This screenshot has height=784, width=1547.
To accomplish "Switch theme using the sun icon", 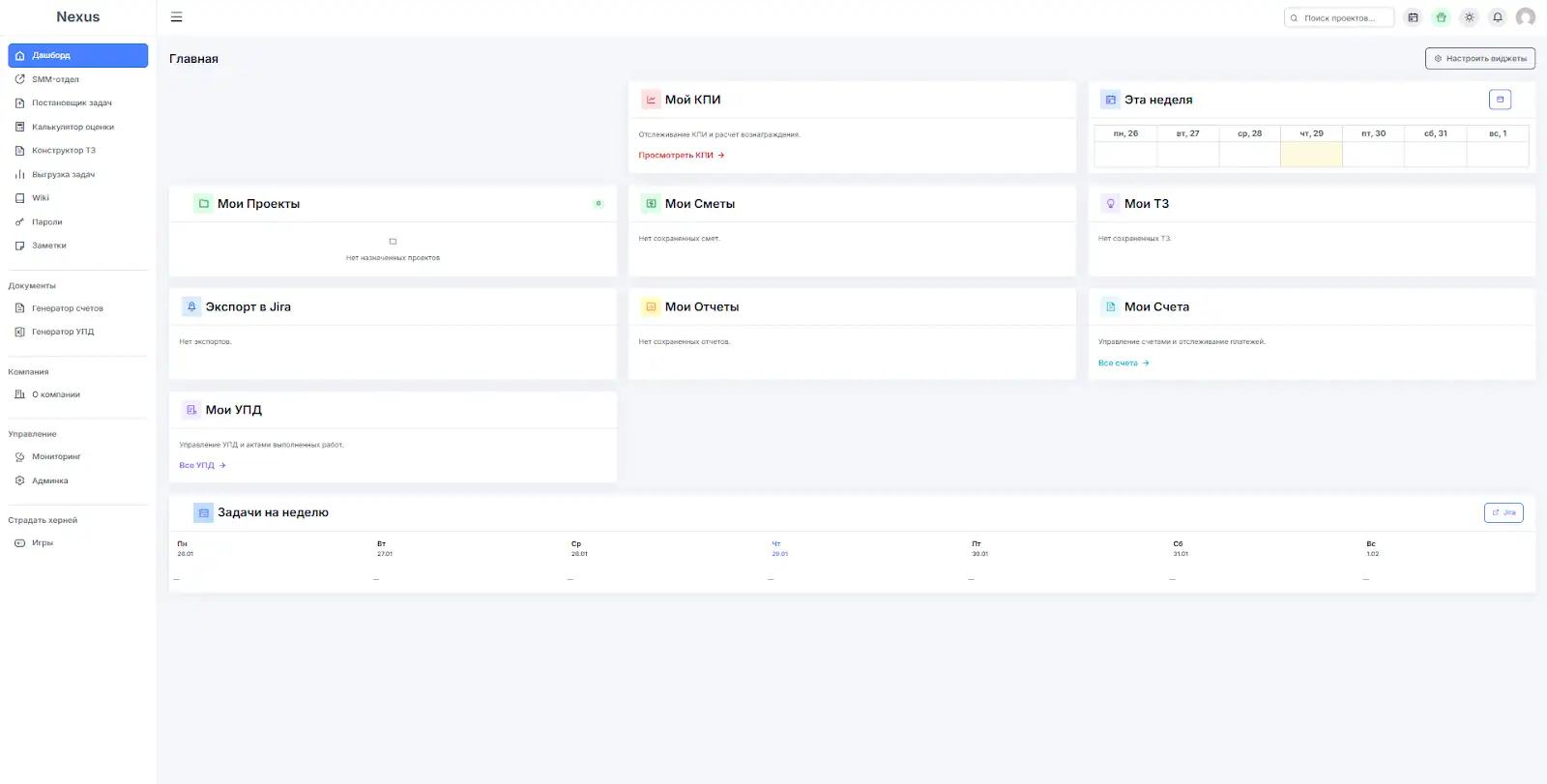I will (x=1469, y=17).
